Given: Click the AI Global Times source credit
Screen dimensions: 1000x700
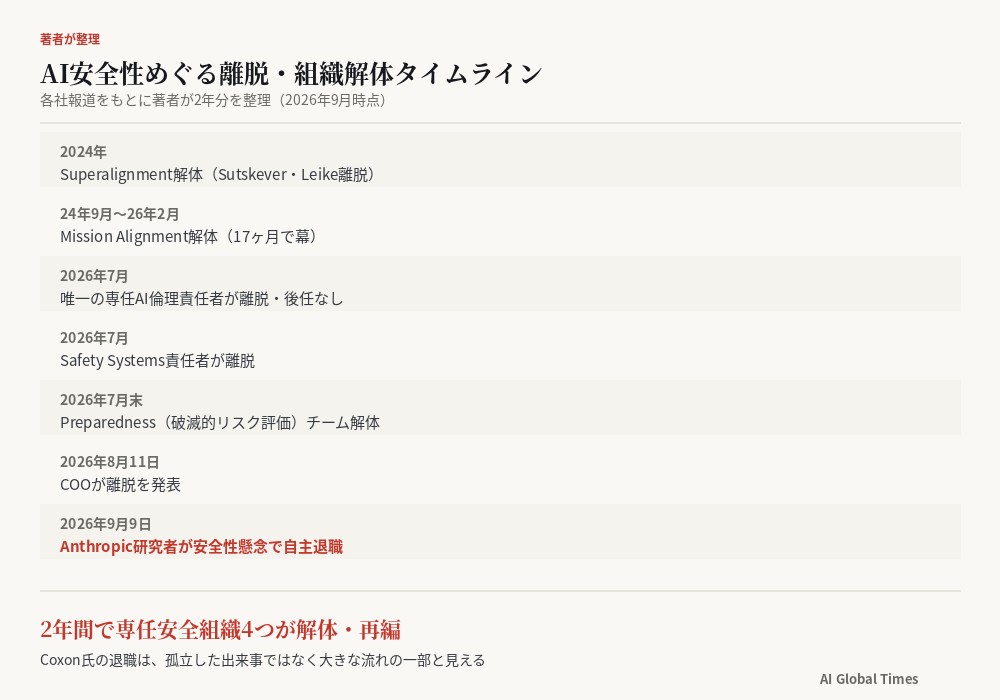Looking at the screenshot, I should coord(869,679).
